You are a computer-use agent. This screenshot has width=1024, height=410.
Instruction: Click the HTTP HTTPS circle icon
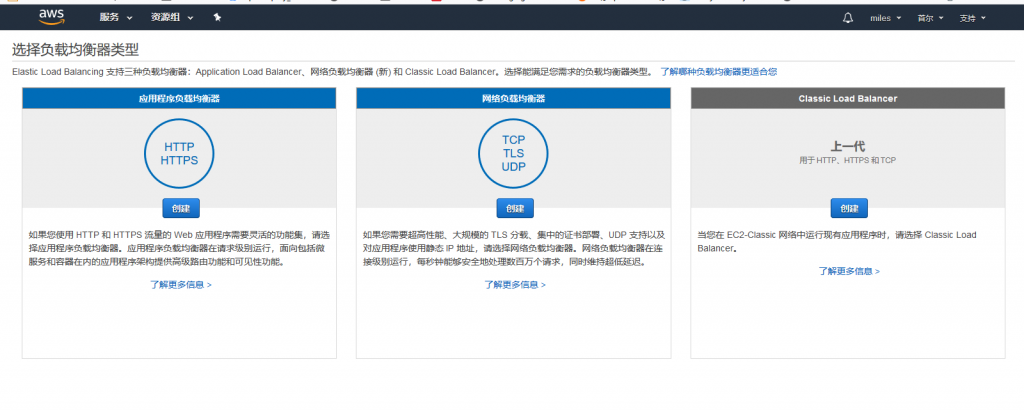point(179,153)
